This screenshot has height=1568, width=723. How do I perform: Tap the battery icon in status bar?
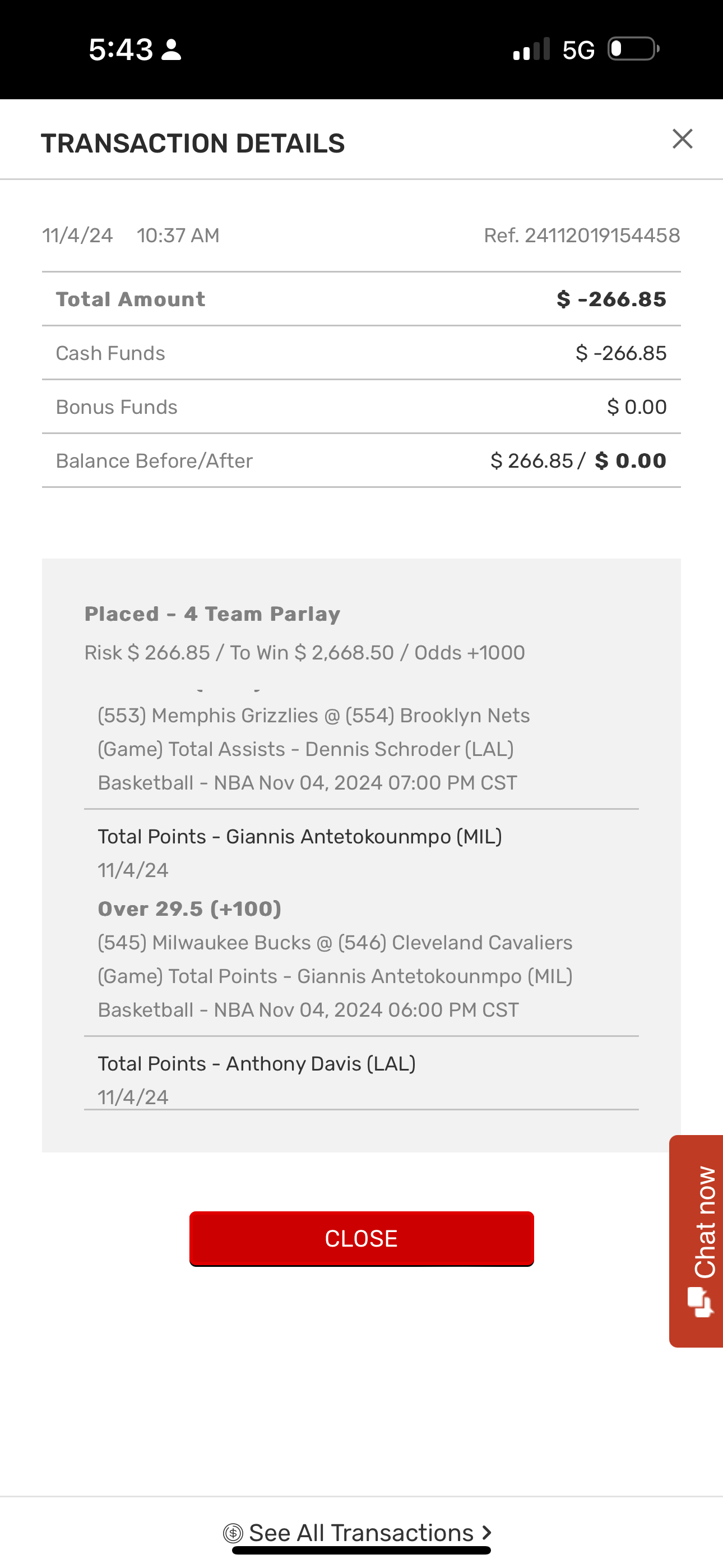point(633,49)
